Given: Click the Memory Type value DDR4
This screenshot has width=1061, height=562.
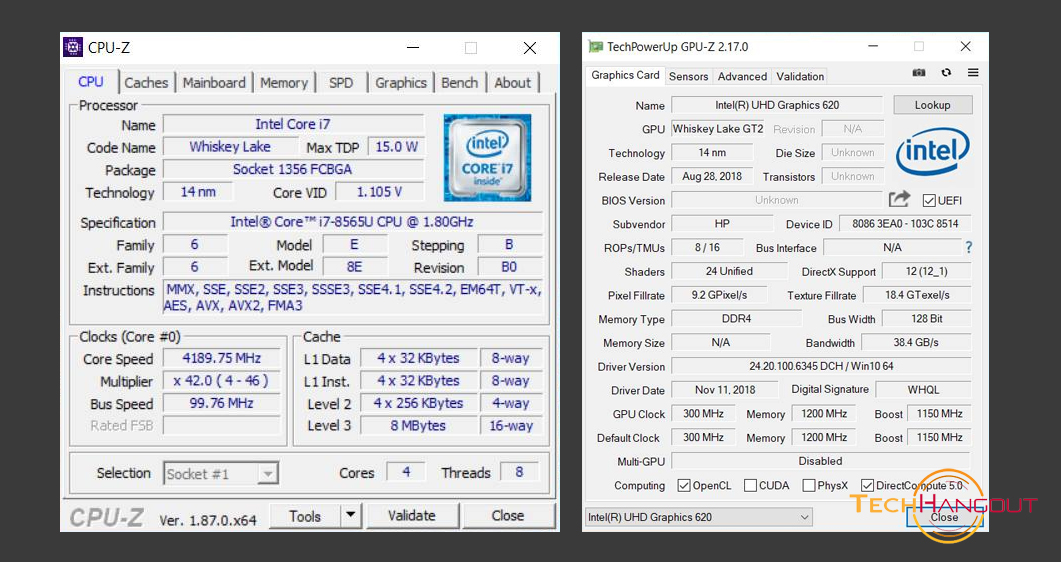Looking at the screenshot, I should click(736, 319).
